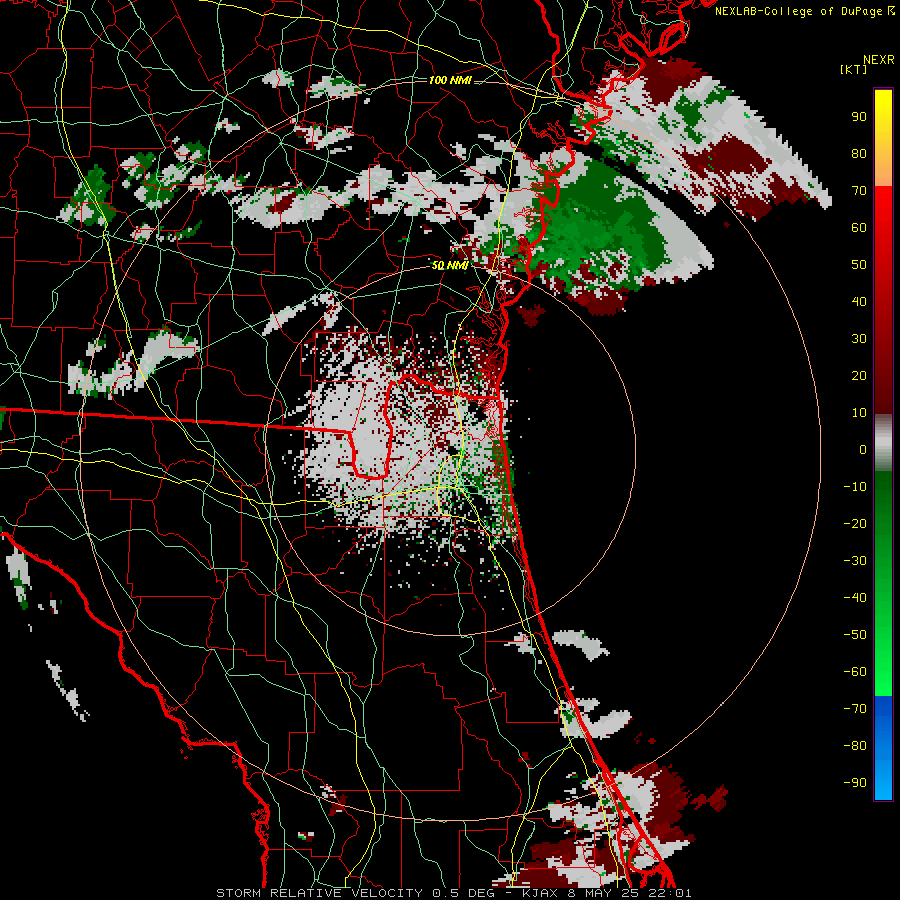The height and width of the screenshot is (900, 900).
Task: Click the 80 value on the velocity scale
Action: point(859,154)
